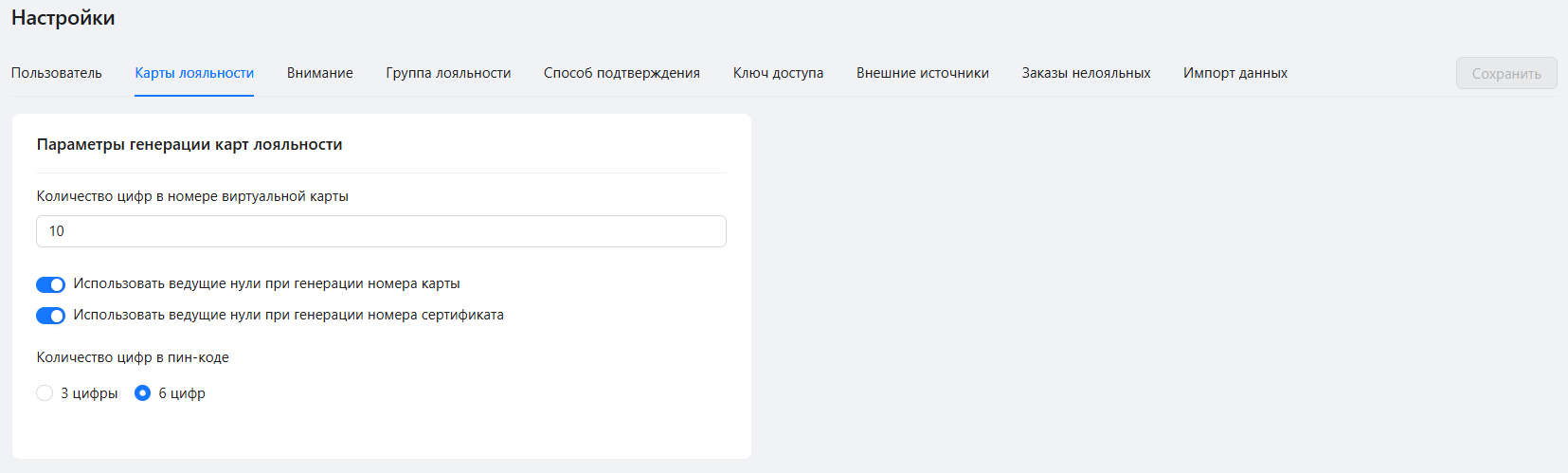Select the Карты лояльности tab

194,73
